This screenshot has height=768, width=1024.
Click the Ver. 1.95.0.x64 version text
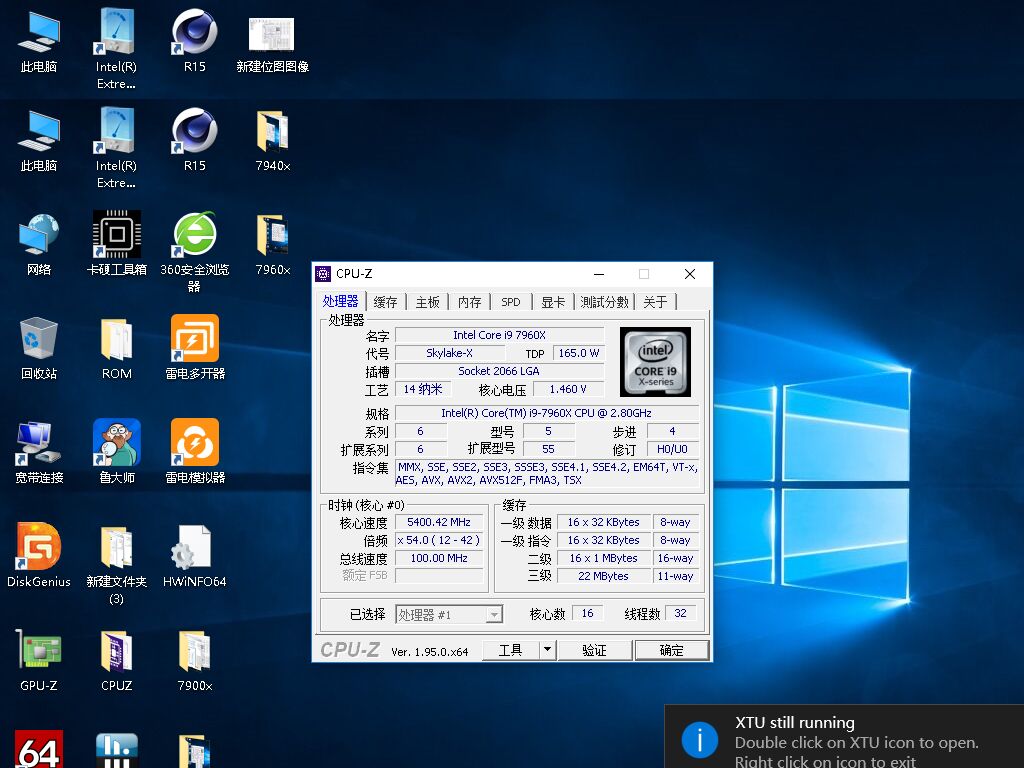[430, 652]
